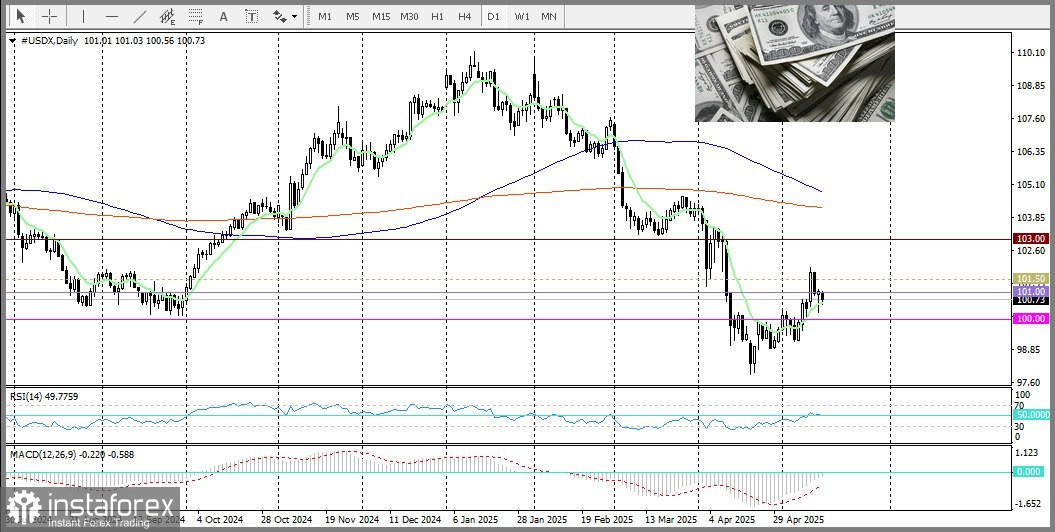Click the 13 Mar 2025 date label

click(x=671, y=520)
